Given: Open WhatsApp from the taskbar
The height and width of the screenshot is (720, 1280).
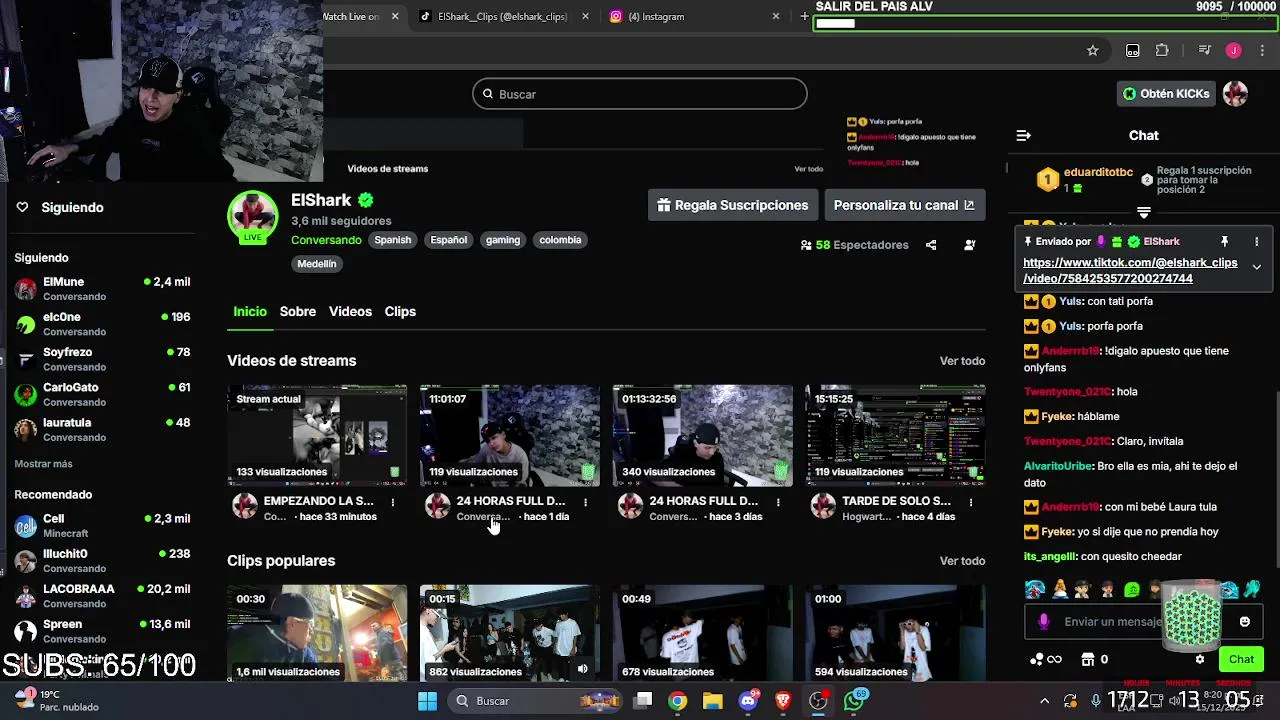Looking at the screenshot, I should pos(854,701).
